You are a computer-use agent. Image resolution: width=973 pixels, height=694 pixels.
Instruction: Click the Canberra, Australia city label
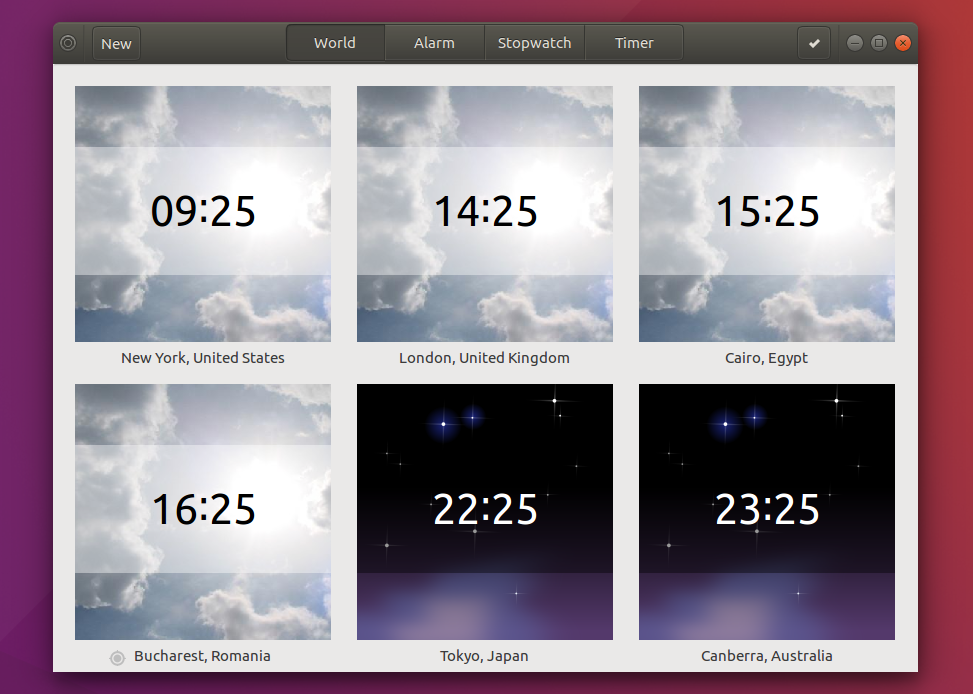point(766,657)
